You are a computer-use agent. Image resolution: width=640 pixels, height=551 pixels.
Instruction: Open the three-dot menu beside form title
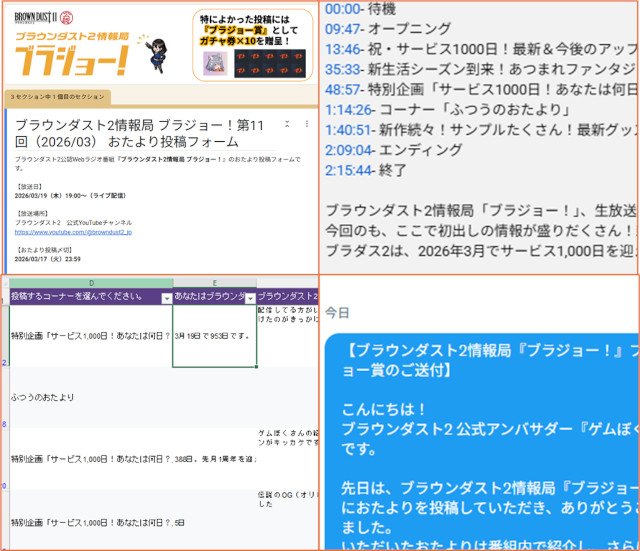(305, 124)
